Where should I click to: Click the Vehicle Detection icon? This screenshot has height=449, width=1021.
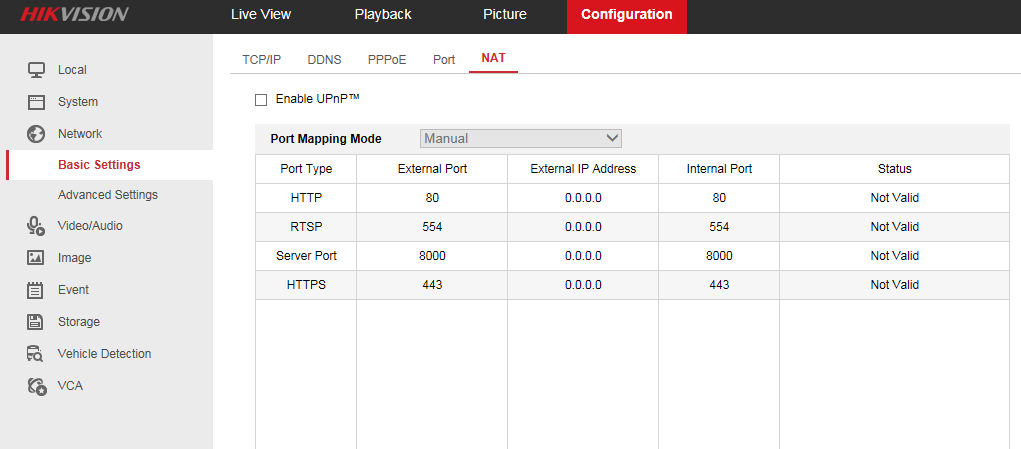(36, 354)
